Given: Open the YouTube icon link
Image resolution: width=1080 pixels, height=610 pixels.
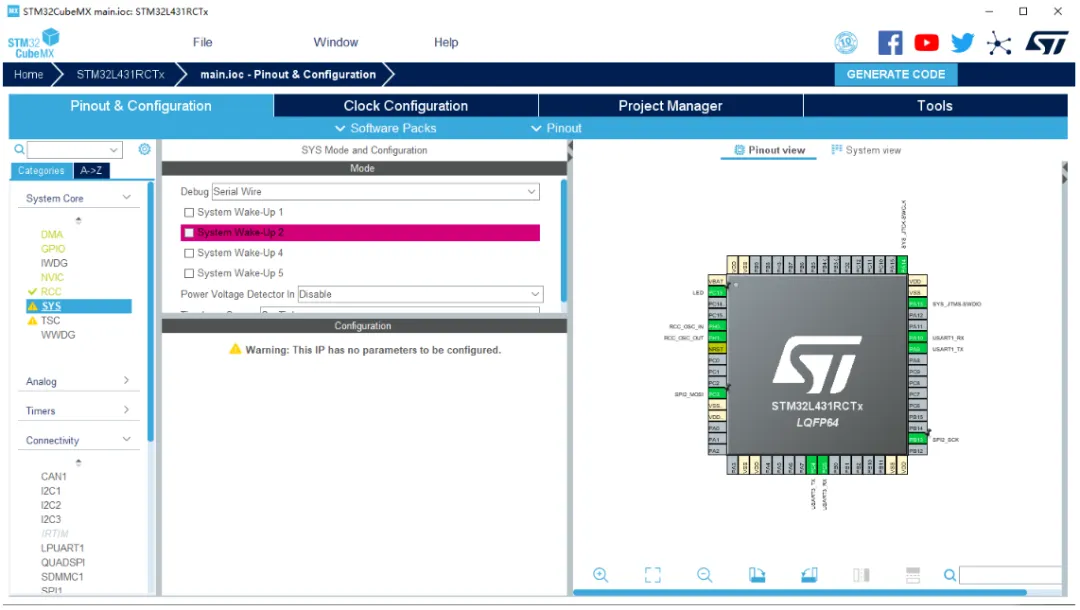Looking at the screenshot, I should 926,43.
